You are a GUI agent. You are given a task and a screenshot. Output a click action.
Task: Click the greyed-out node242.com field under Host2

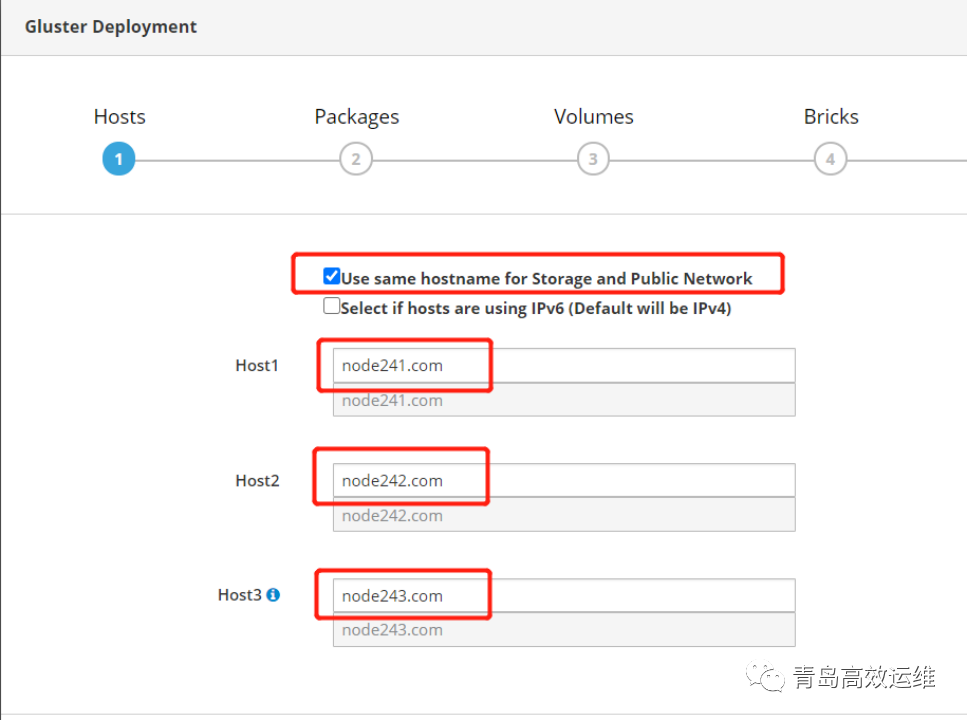click(x=563, y=516)
